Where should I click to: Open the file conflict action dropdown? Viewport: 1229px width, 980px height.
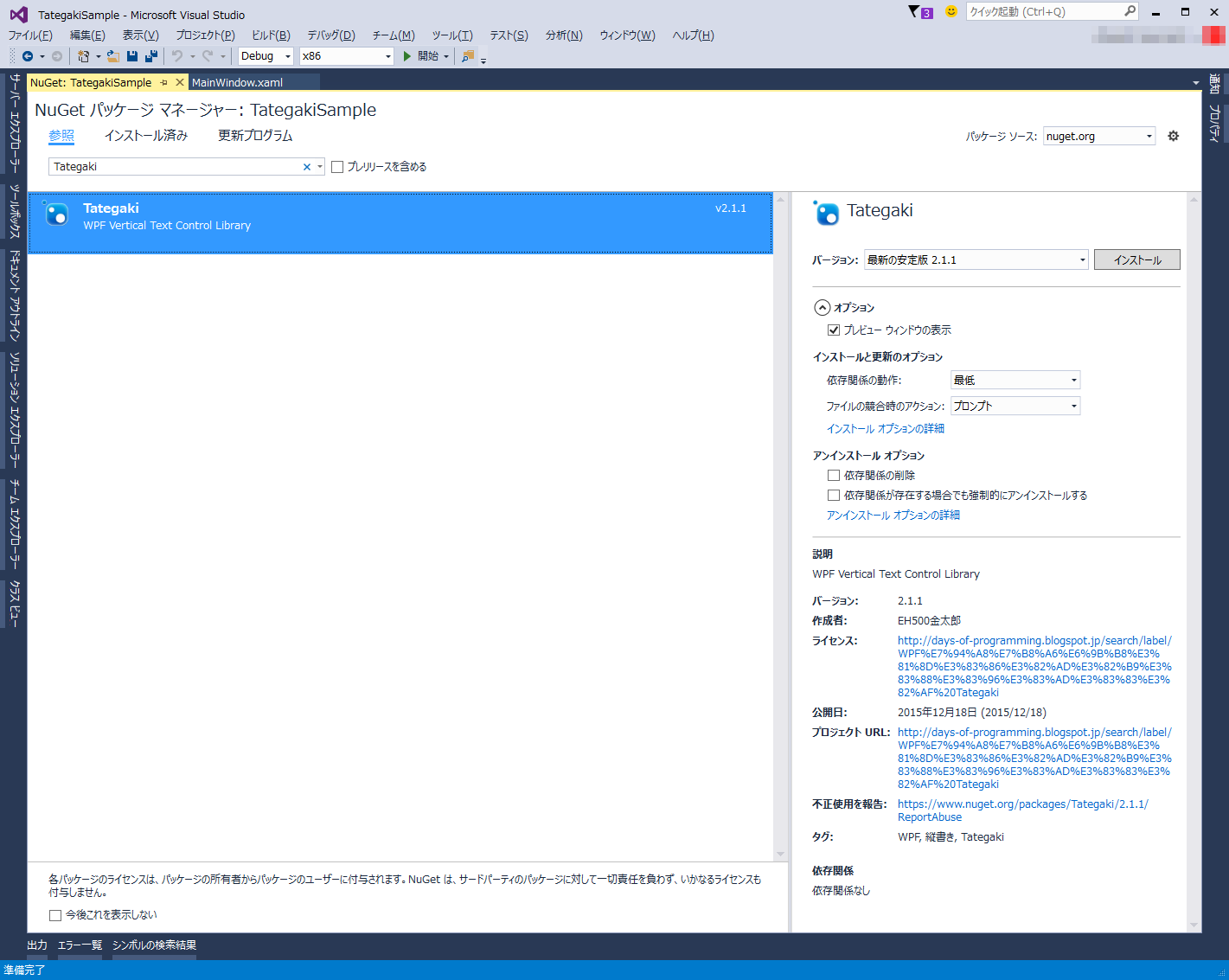[1015, 406]
